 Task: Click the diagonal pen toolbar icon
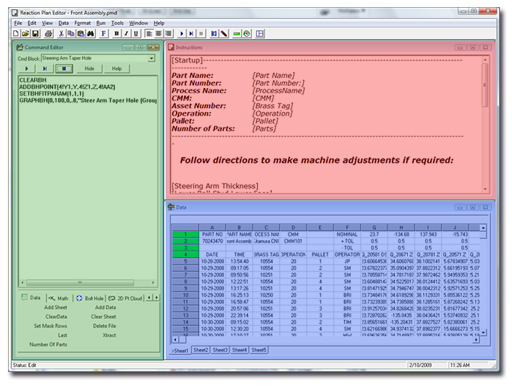(224, 34)
